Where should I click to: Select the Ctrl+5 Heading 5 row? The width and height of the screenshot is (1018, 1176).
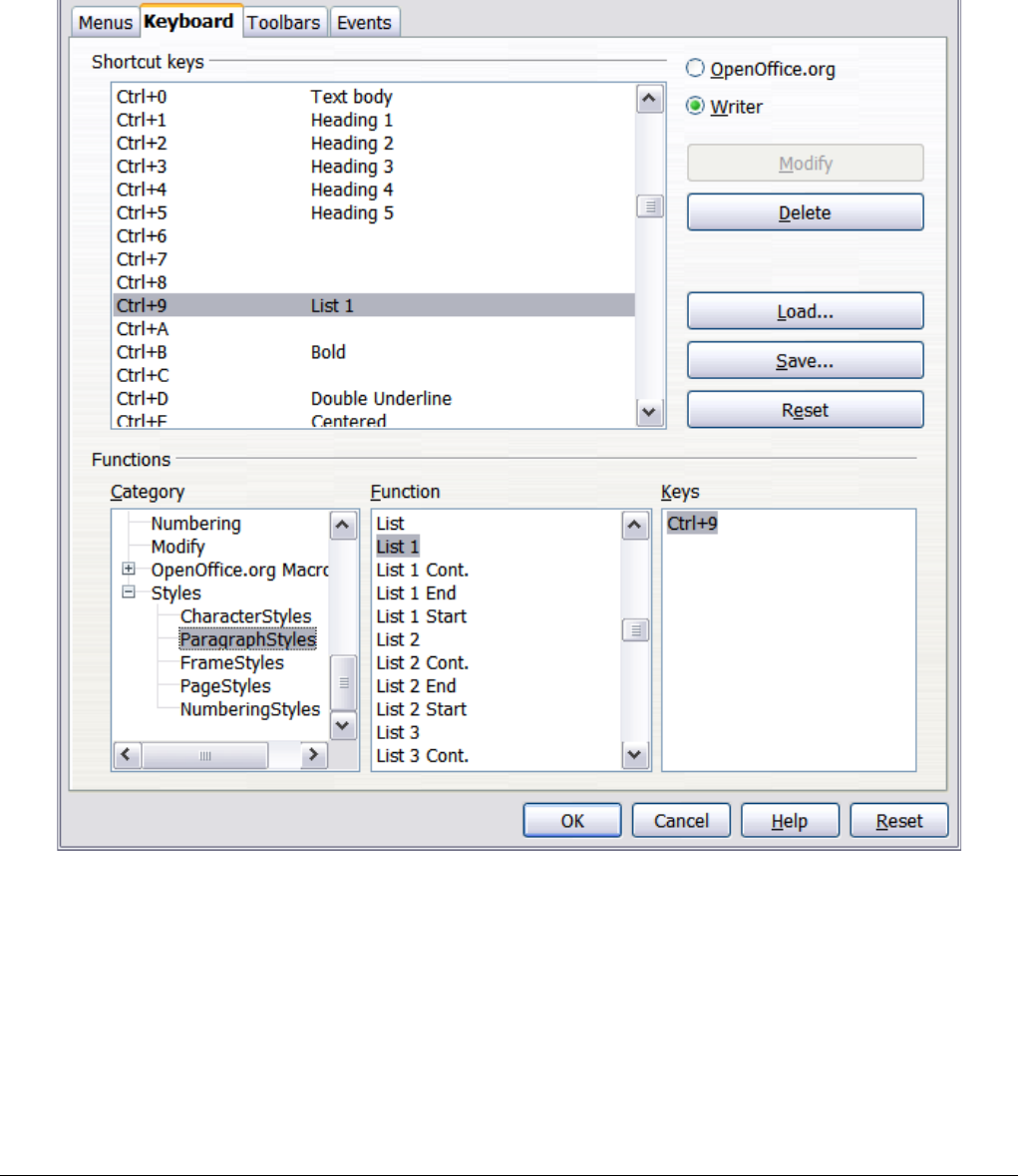point(374,213)
